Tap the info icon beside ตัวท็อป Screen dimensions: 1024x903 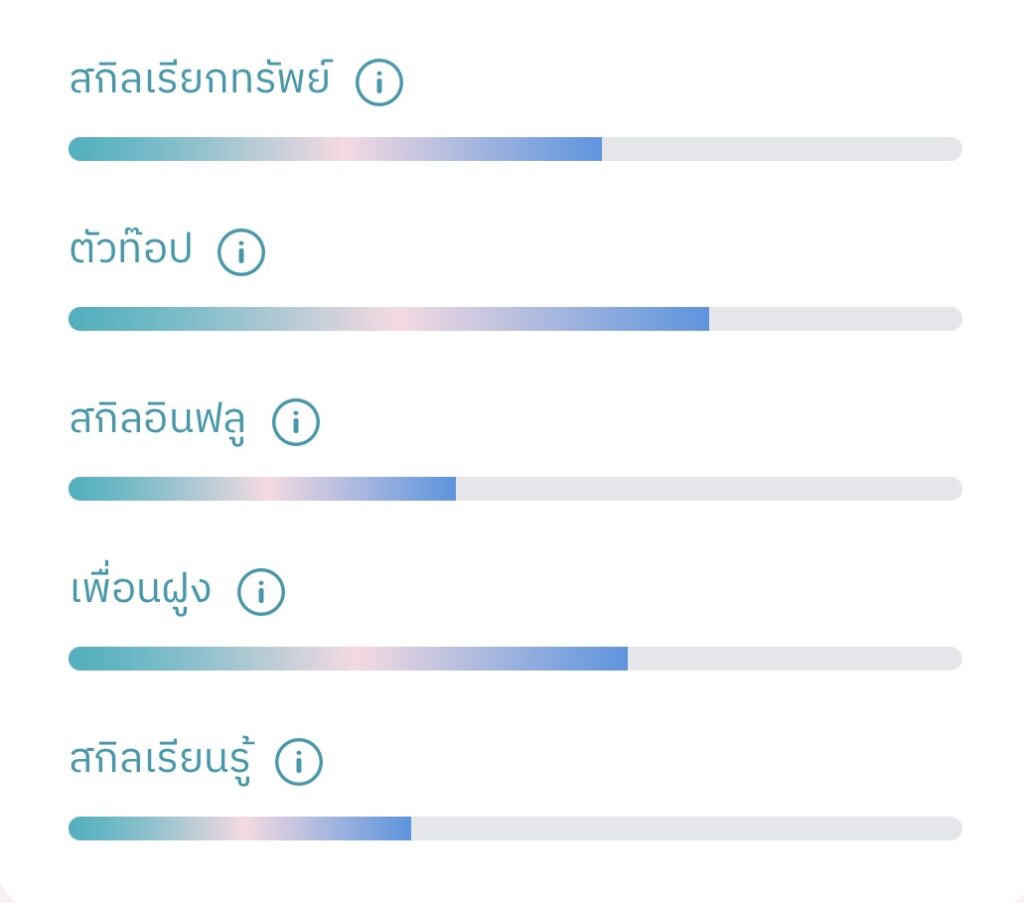click(x=241, y=253)
